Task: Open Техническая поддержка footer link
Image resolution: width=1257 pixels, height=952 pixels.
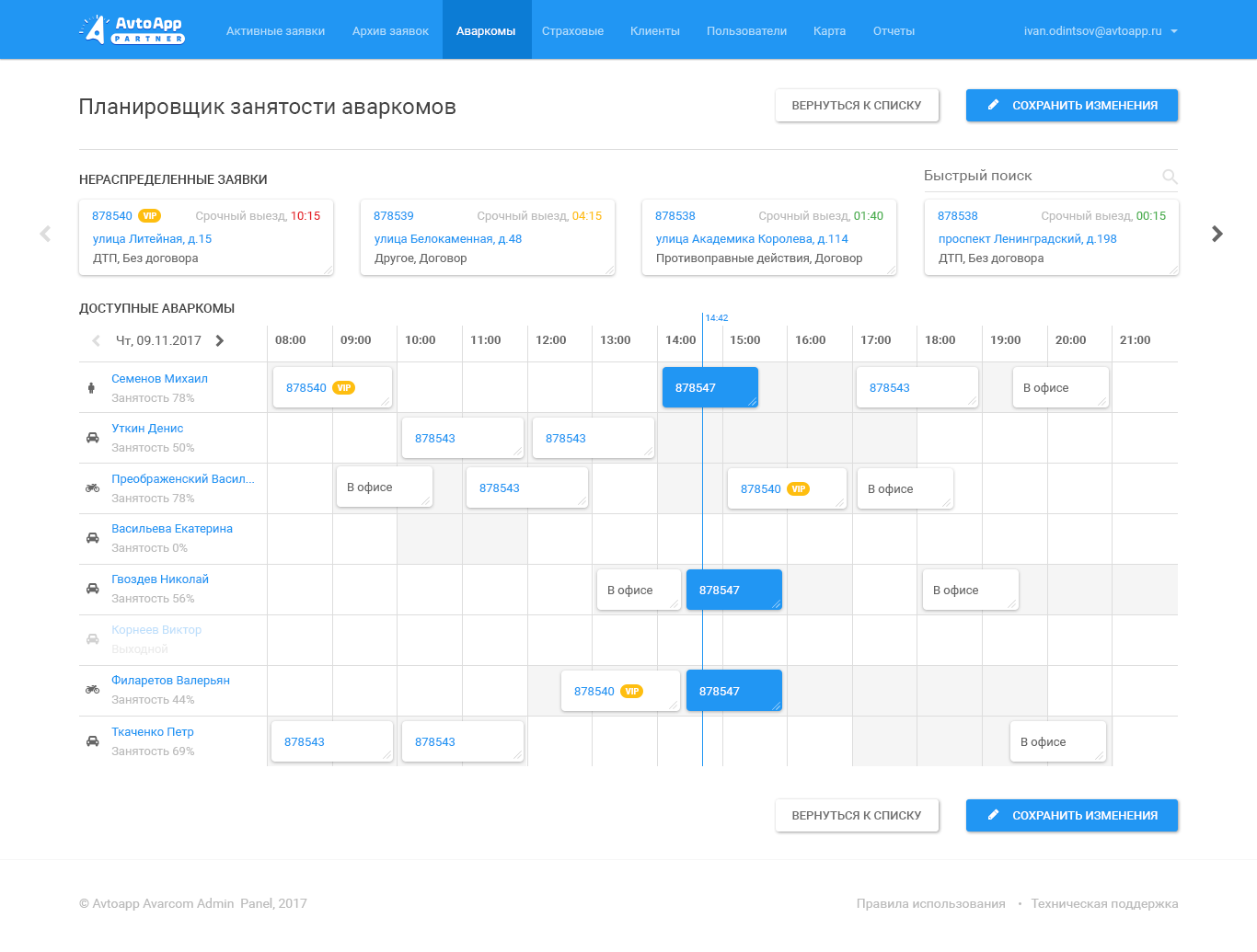Action: (x=1104, y=904)
